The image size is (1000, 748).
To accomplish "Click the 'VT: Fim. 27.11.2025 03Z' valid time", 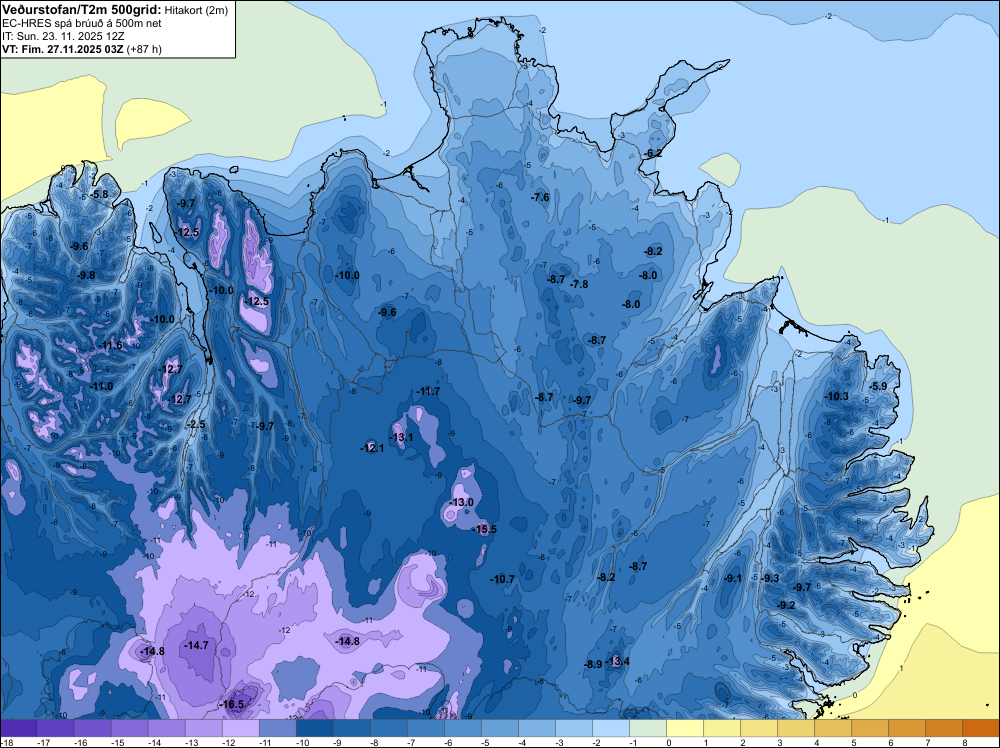I will coord(63,49).
